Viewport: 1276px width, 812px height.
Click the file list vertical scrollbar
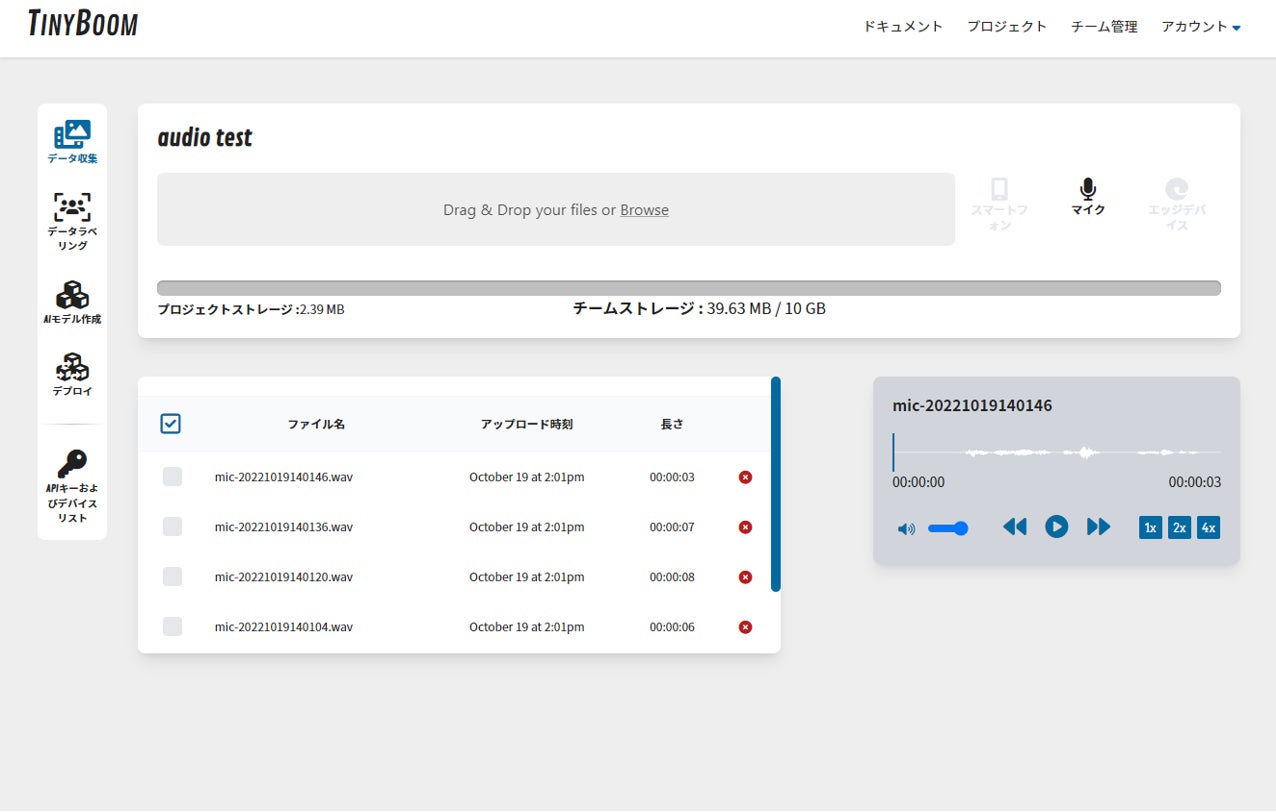[x=776, y=484]
